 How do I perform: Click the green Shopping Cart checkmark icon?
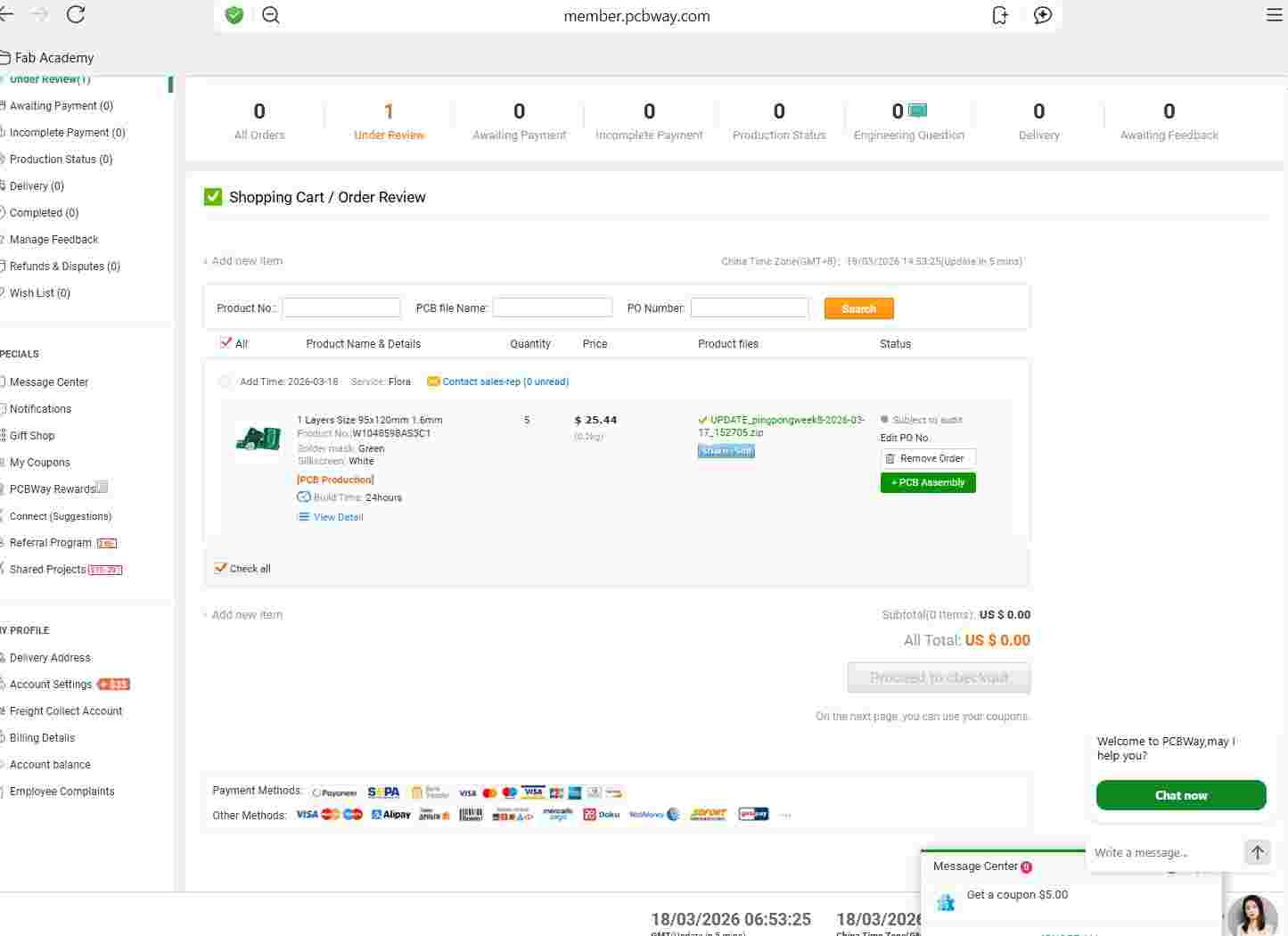(x=213, y=197)
